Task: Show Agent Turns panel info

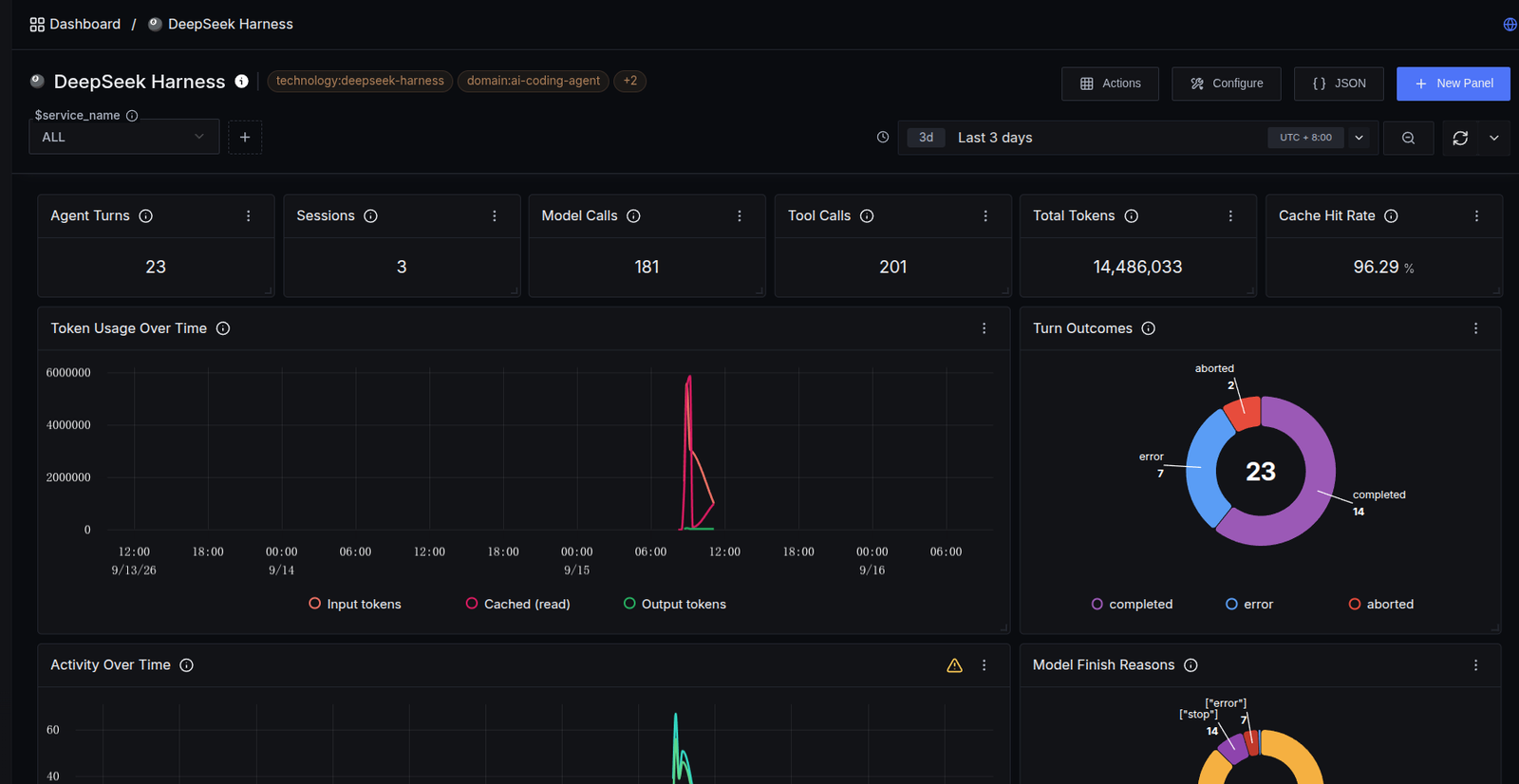Action: point(146,216)
